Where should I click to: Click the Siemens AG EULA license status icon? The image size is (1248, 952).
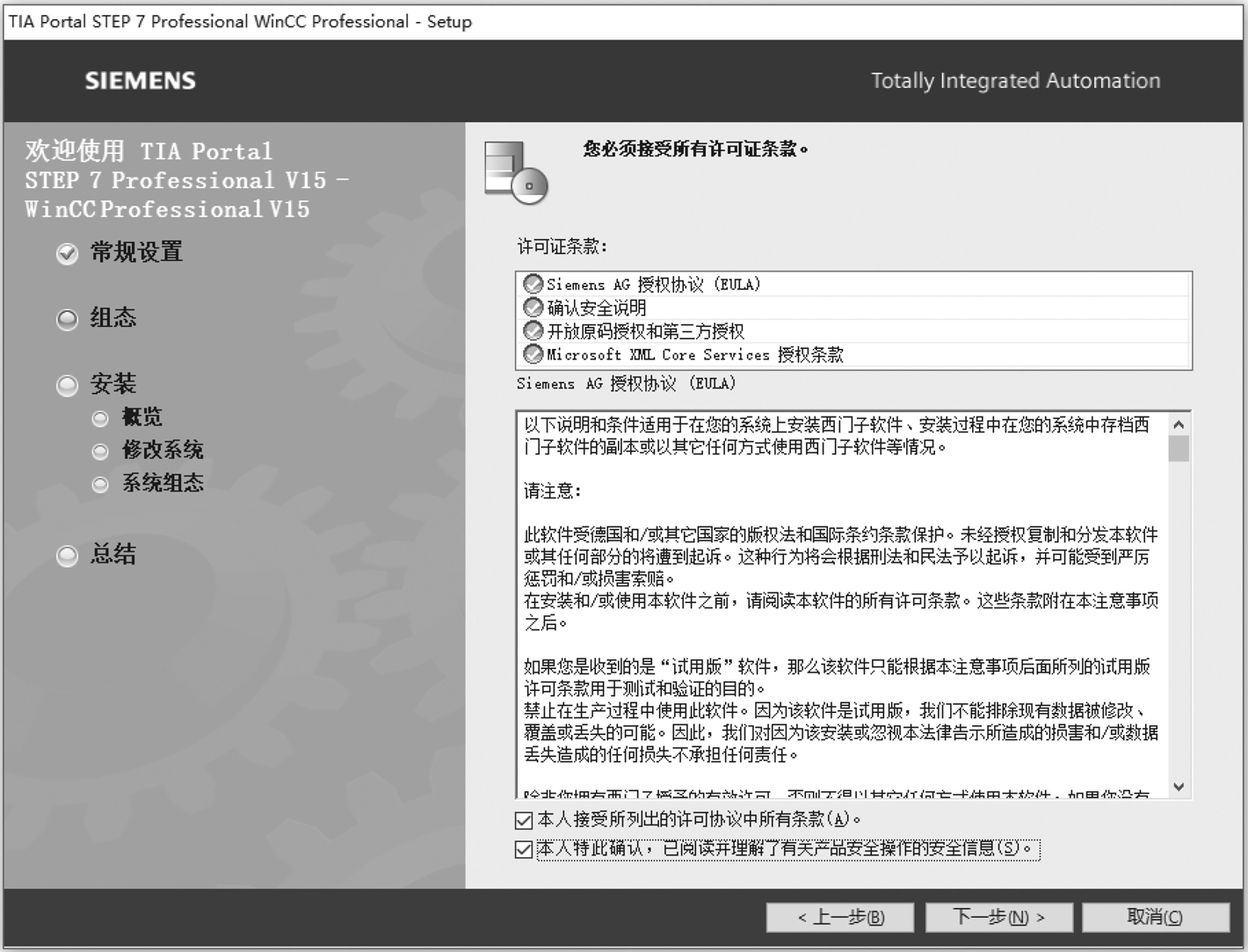533,284
